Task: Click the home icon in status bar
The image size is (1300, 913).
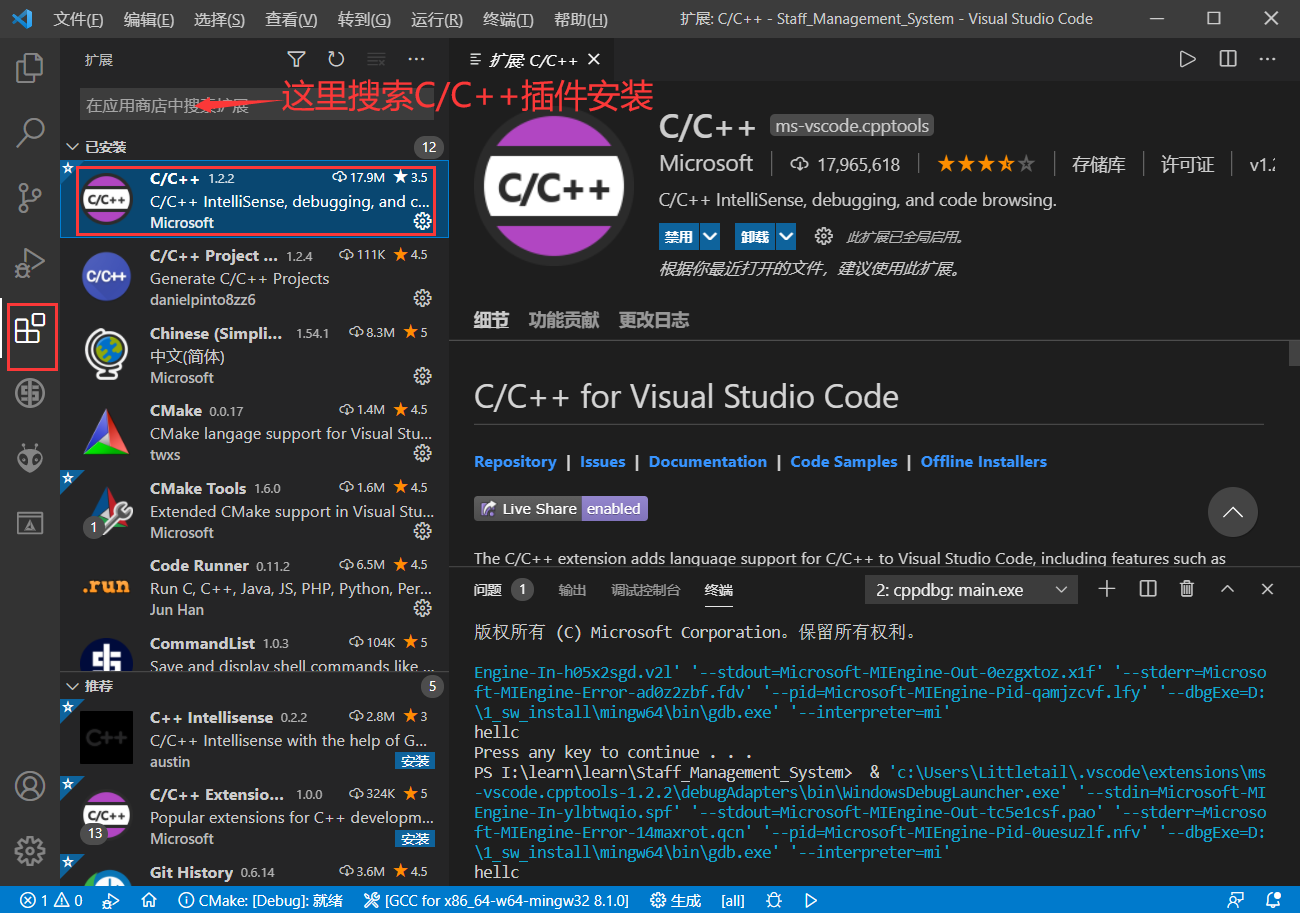Action: [149, 900]
